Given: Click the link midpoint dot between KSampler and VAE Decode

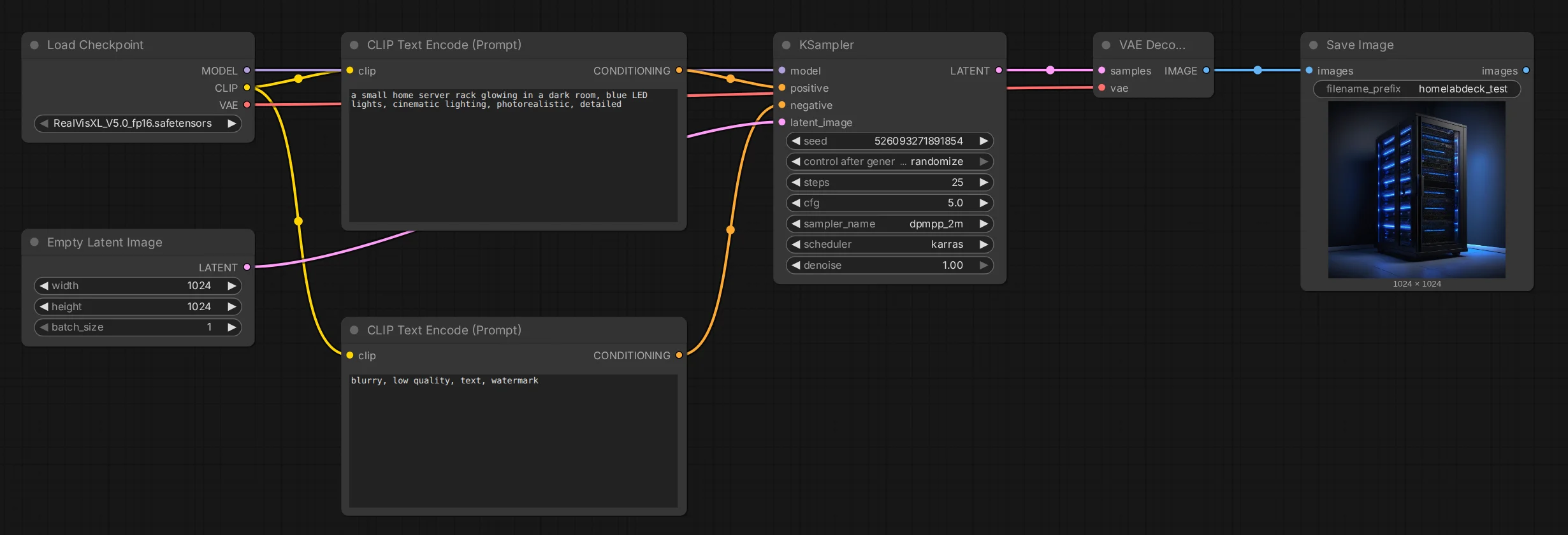Looking at the screenshot, I should [1050, 71].
